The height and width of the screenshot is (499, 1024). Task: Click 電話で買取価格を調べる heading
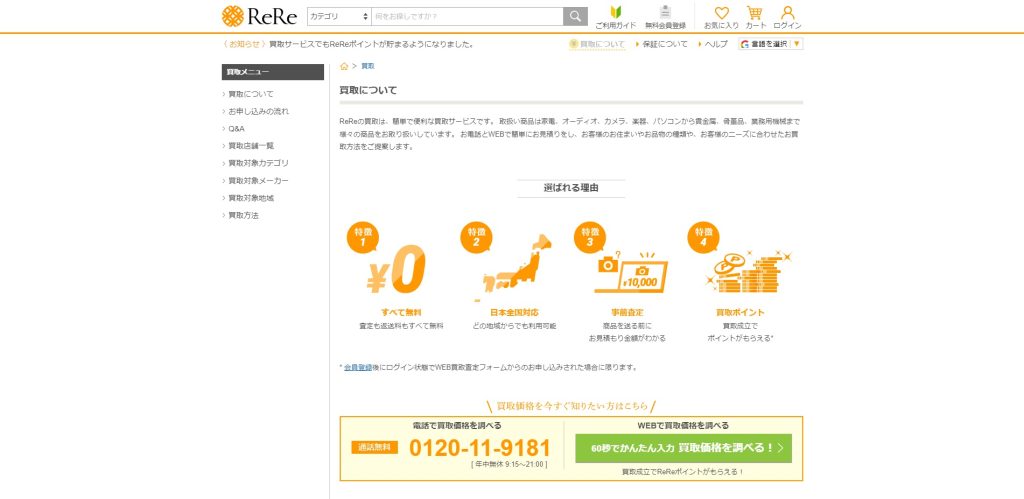(457, 426)
